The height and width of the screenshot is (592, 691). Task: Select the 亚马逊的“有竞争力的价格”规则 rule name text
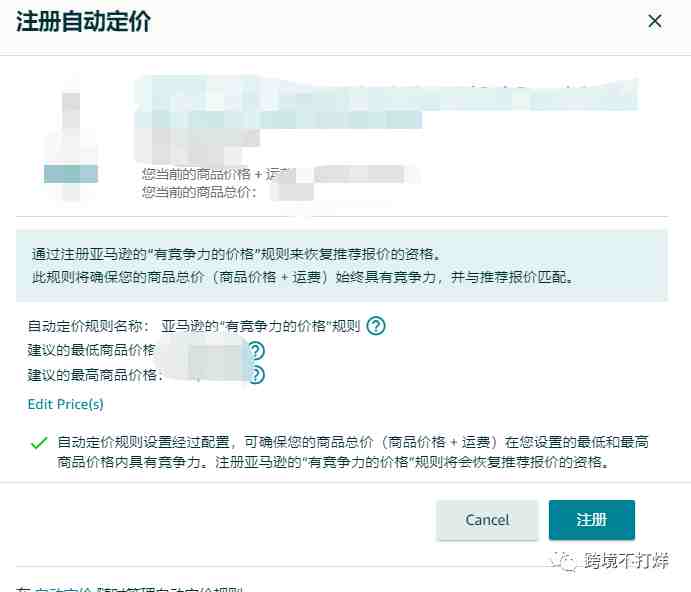click(261, 326)
